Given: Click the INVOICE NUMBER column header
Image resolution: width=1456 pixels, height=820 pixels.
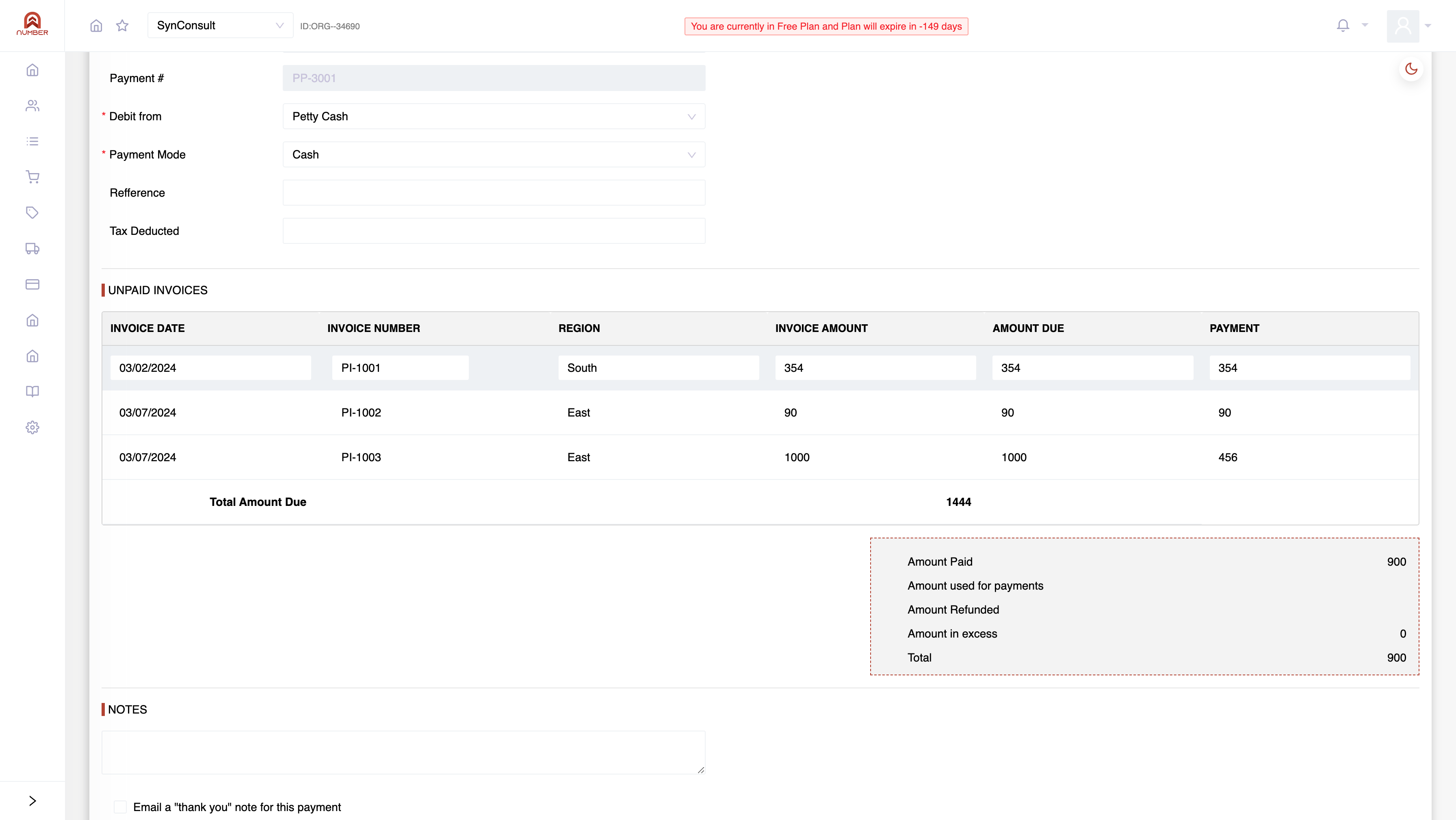Looking at the screenshot, I should (374, 329).
